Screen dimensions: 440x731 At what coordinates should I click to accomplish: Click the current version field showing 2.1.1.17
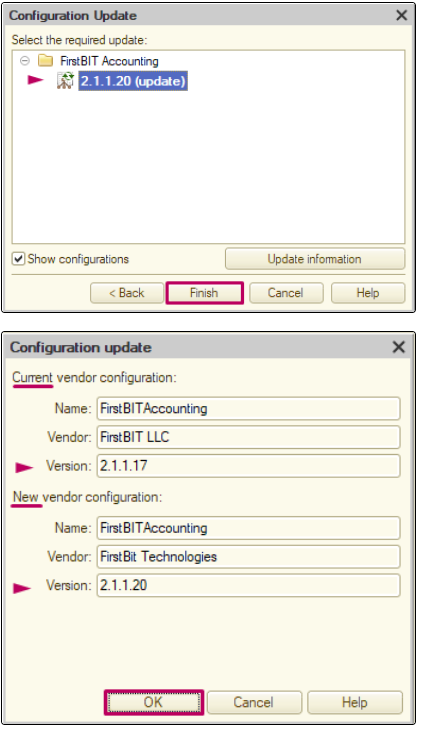pyautogui.click(x=248, y=466)
